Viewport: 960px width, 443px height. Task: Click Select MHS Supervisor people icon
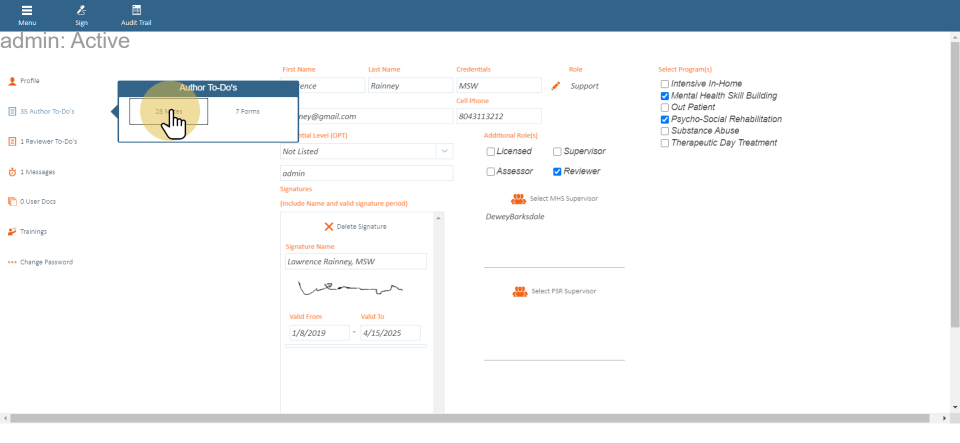(519, 199)
